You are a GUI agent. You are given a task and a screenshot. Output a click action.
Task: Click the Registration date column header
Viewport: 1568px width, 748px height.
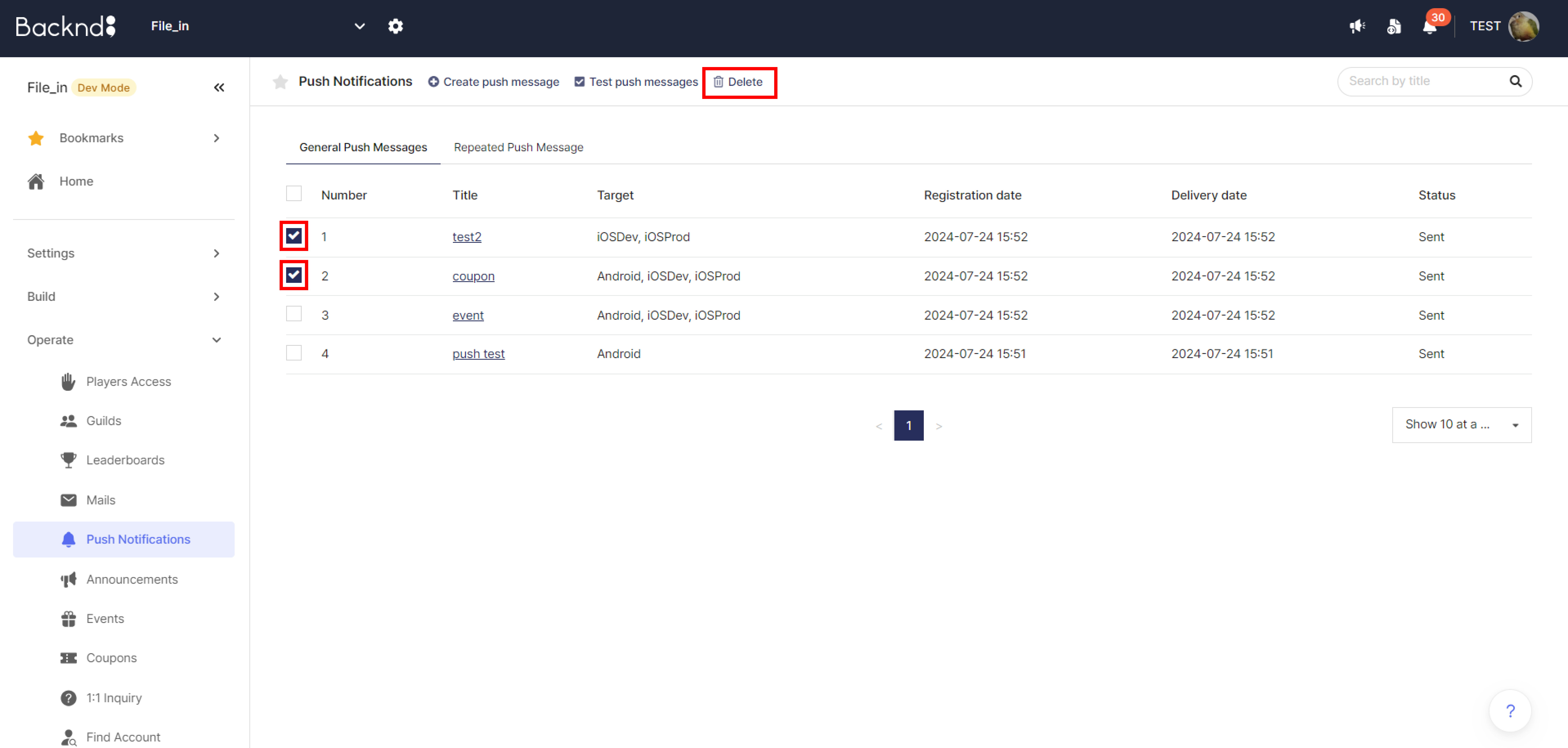pyautogui.click(x=973, y=195)
